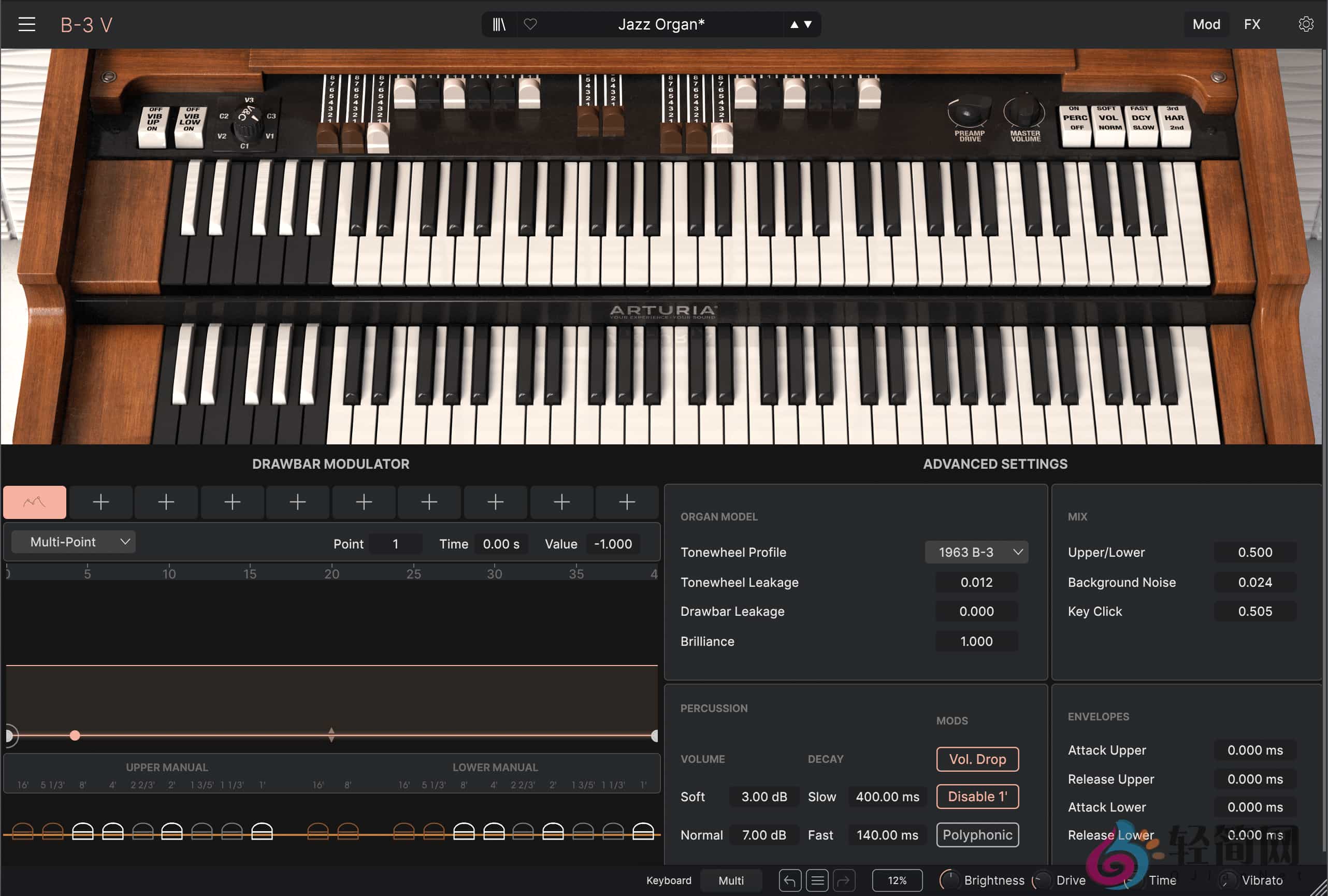
Task: Click the Disable 1' button
Action: (977, 796)
